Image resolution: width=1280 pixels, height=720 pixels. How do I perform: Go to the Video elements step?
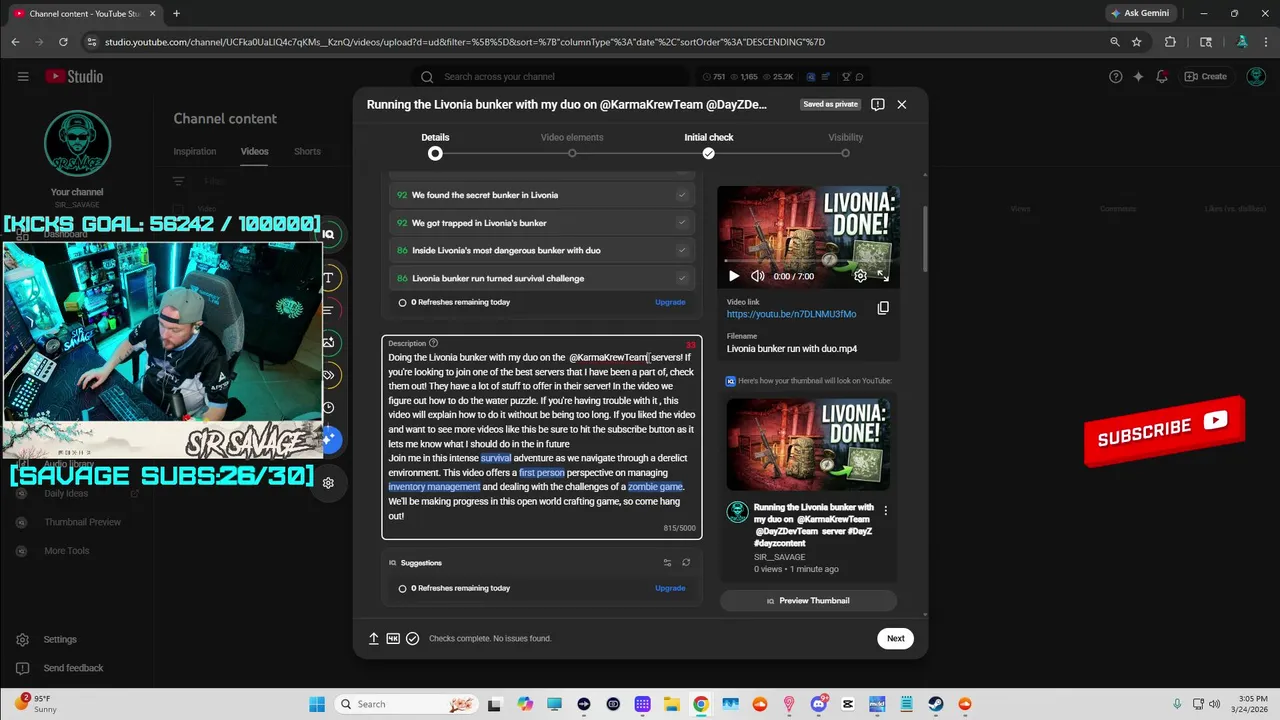[x=572, y=145]
